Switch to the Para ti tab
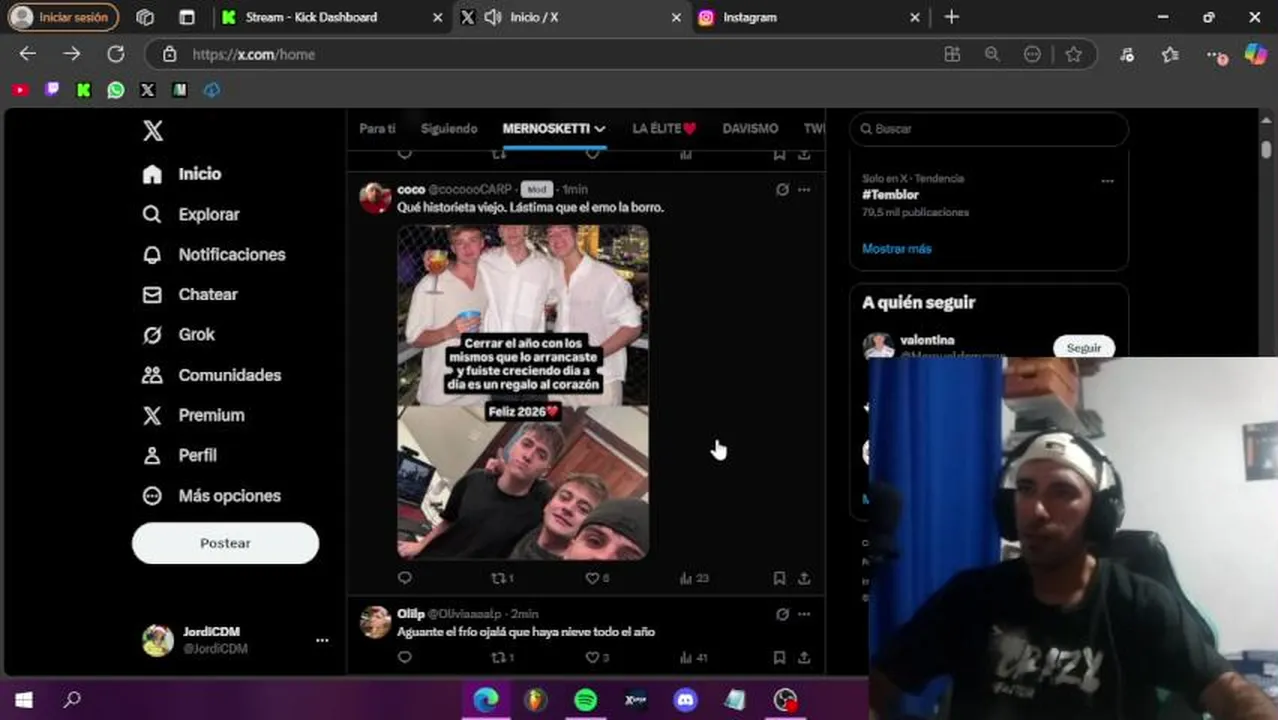Viewport: 1278px width, 720px height. click(x=377, y=129)
